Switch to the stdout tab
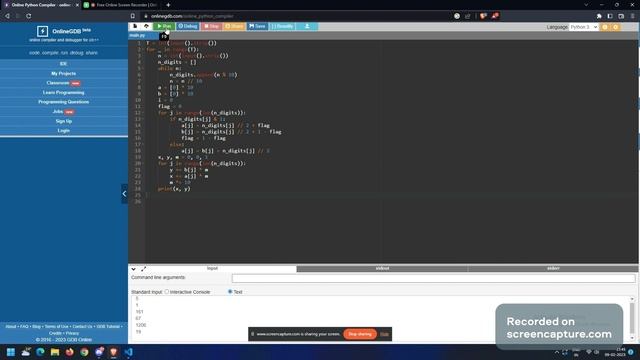This screenshot has width=640, height=360. tap(382, 268)
